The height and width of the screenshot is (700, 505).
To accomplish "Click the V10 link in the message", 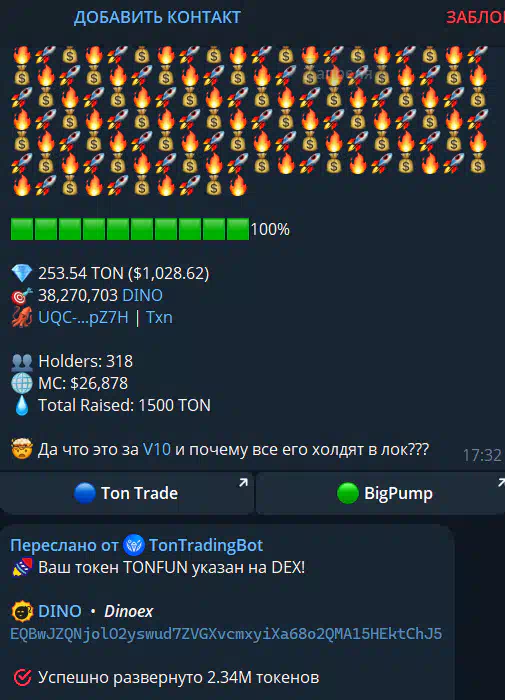I will pyautogui.click(x=156, y=449).
